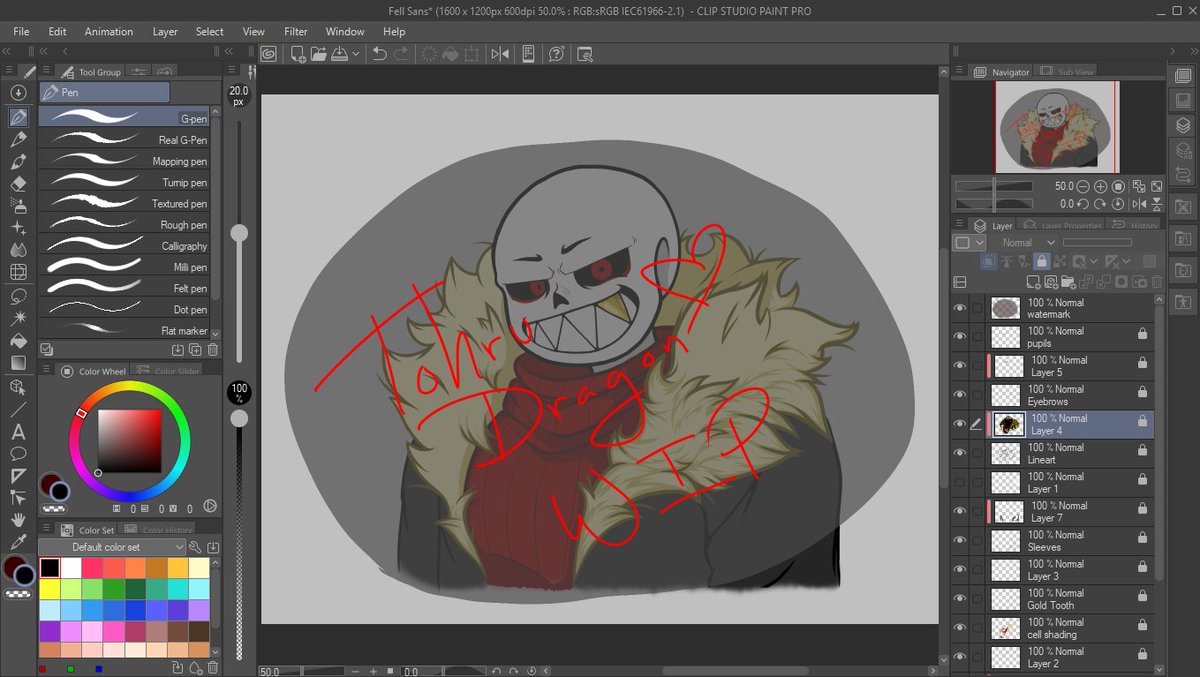Choose the Mapping pen sub tool
The width and height of the screenshot is (1200, 677).
(x=124, y=161)
